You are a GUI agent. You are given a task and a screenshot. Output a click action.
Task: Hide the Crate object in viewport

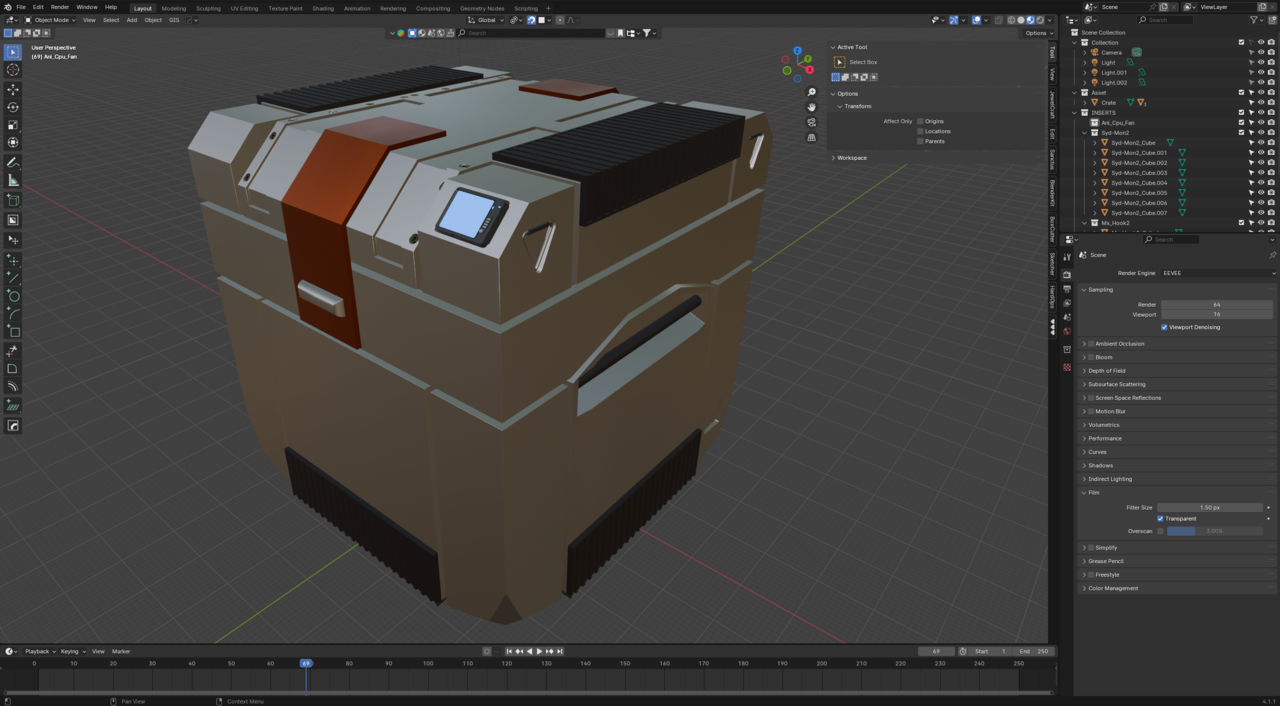[x=1260, y=103]
